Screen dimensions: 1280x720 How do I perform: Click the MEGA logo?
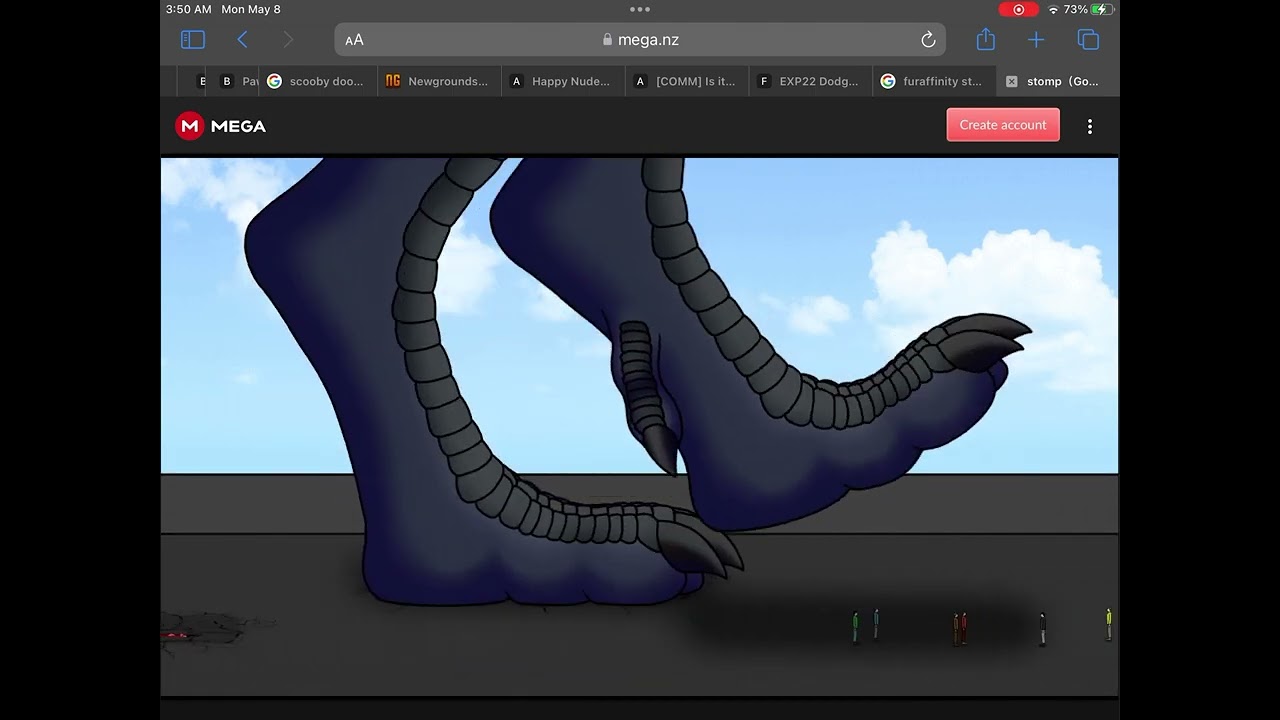(x=221, y=126)
